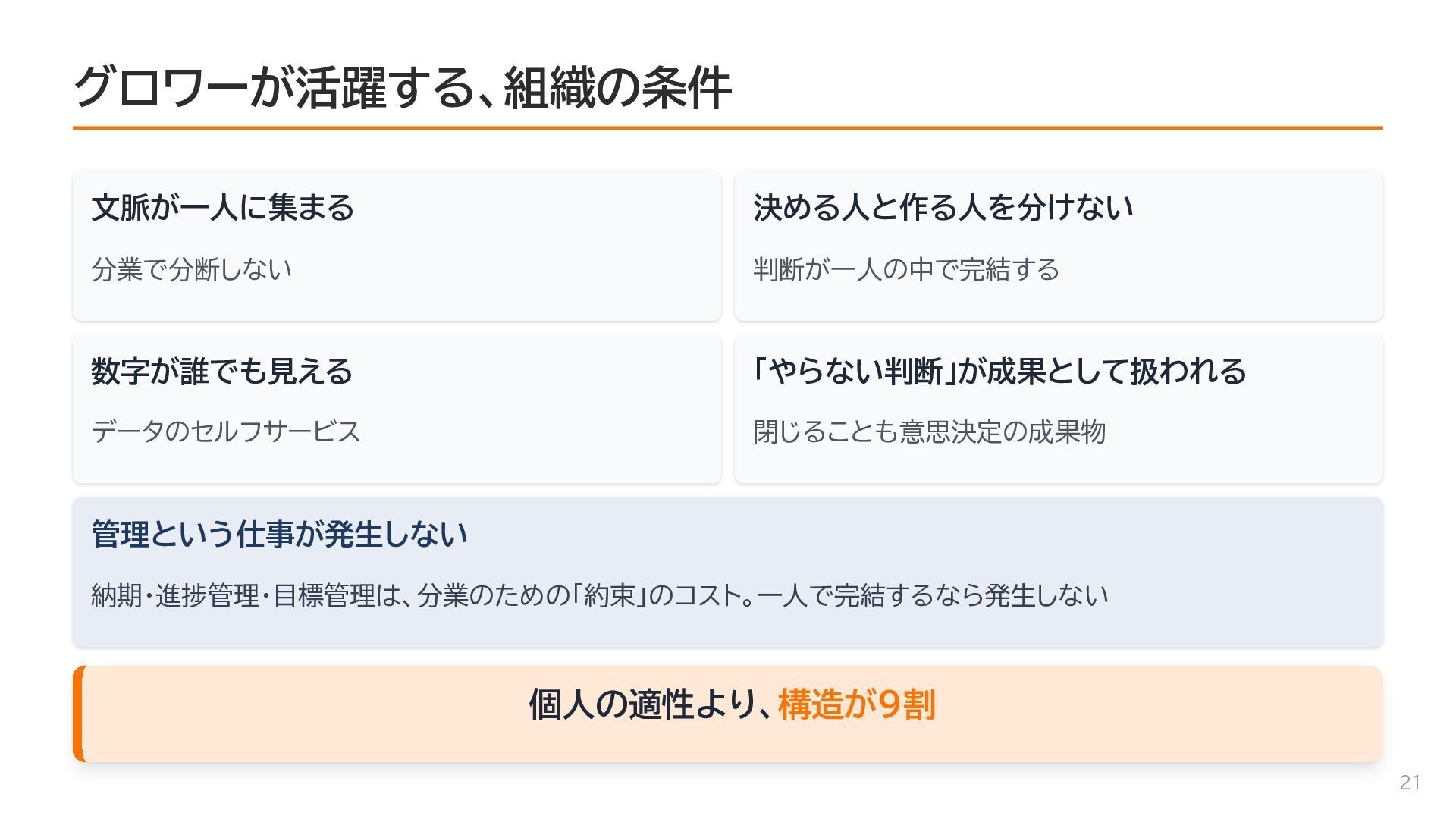Viewport: 1456px width, 819px height.
Task: Click the subtitle 分業で分断しない
Action: pos(191,269)
